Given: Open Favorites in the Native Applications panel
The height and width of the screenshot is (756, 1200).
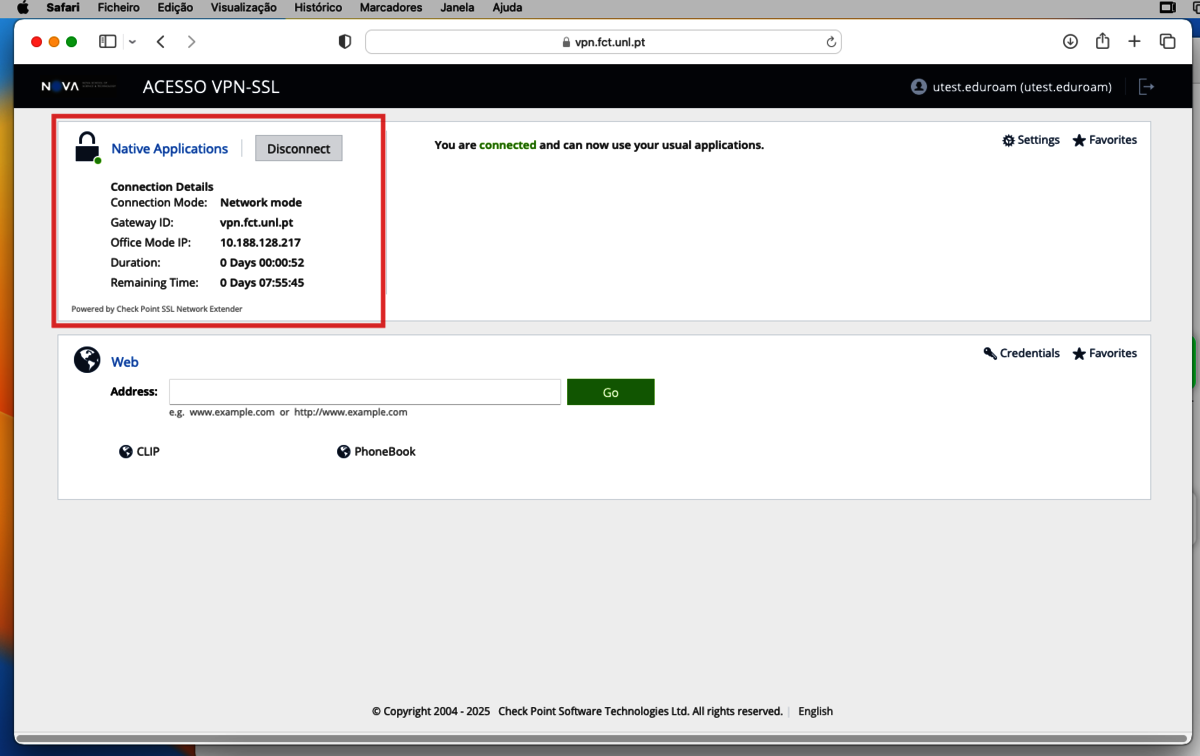Looking at the screenshot, I should coord(1105,140).
